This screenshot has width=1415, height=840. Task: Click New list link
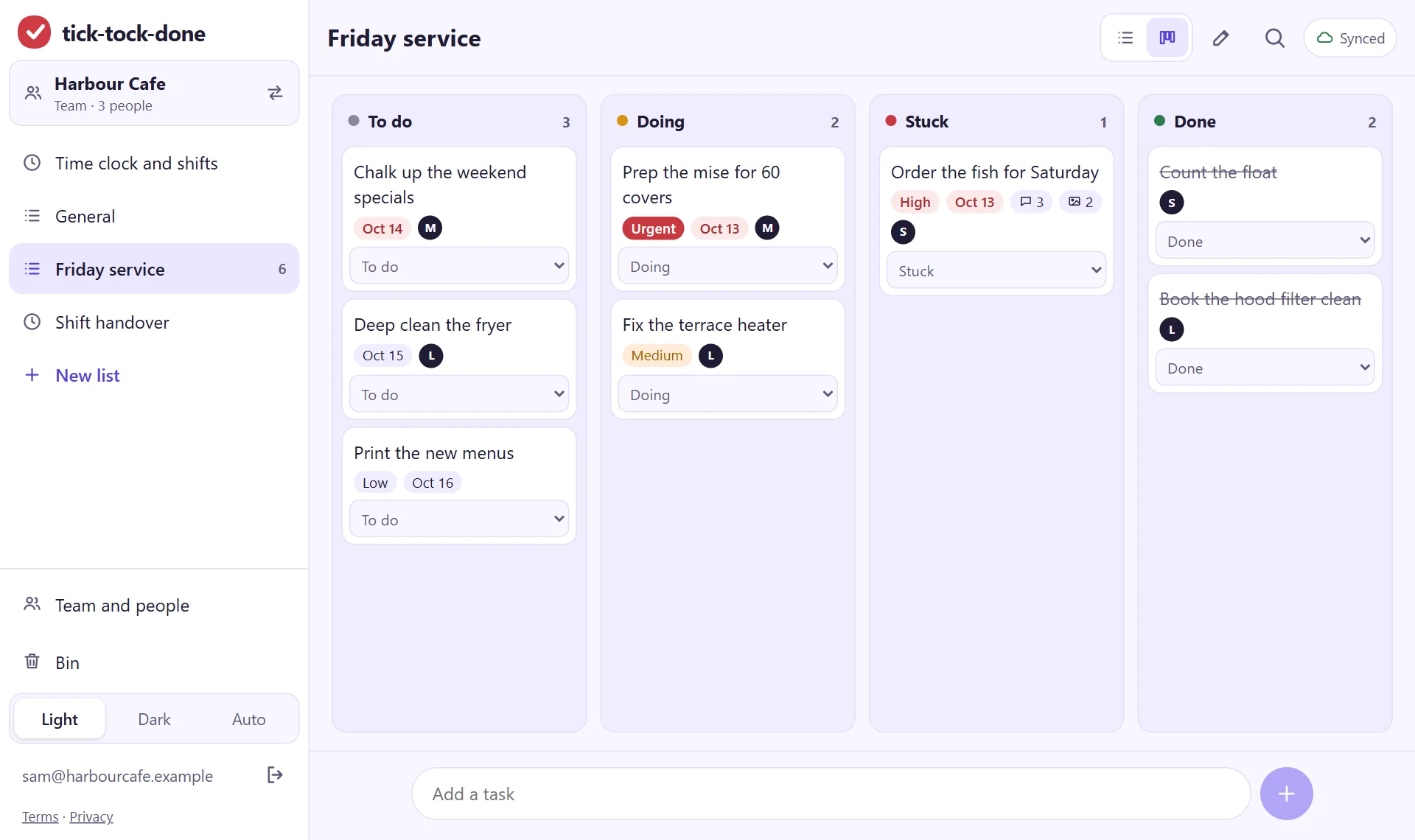tap(87, 375)
